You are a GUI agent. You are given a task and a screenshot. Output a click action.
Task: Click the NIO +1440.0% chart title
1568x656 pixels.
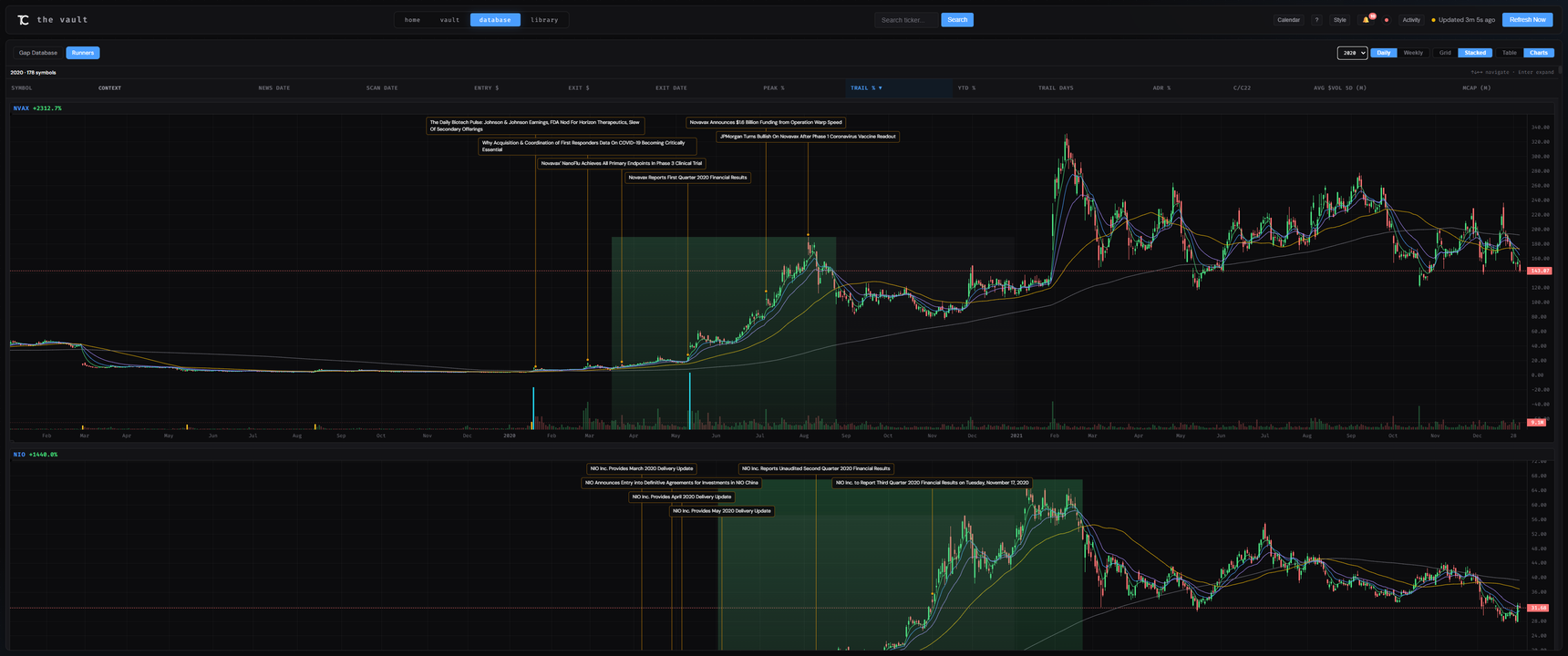36,455
